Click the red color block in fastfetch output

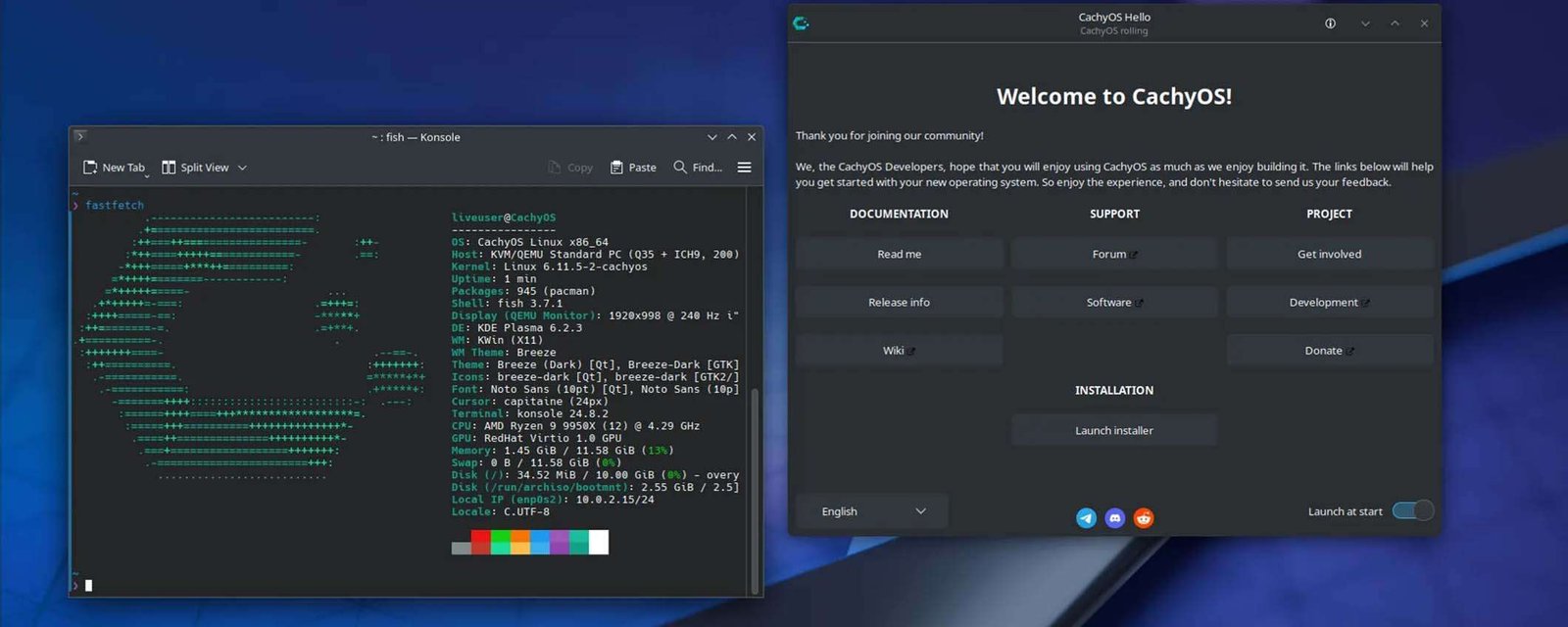tap(480, 543)
